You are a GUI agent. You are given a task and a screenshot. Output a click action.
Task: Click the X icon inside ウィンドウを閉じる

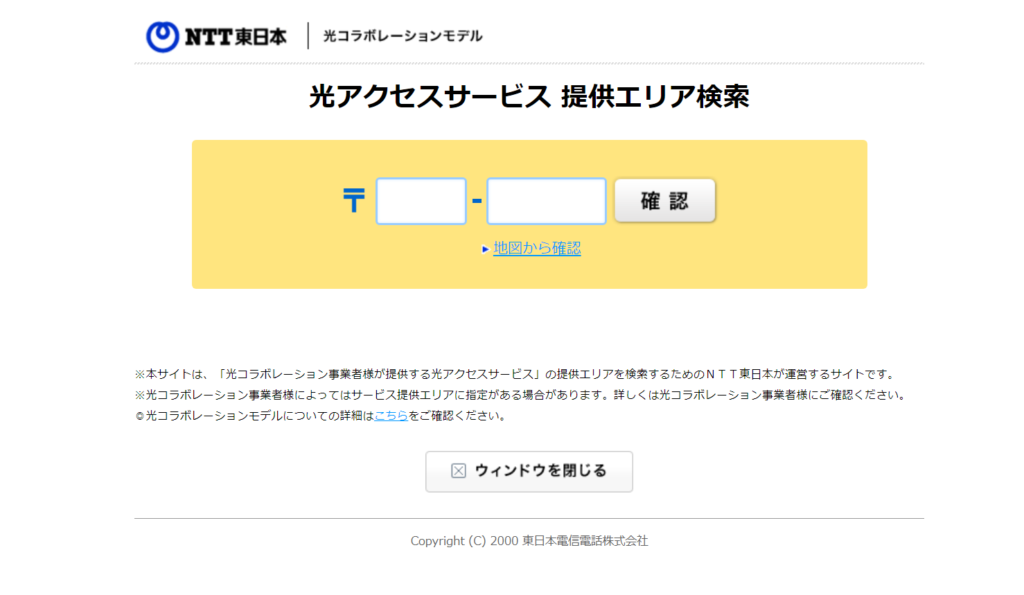point(458,471)
